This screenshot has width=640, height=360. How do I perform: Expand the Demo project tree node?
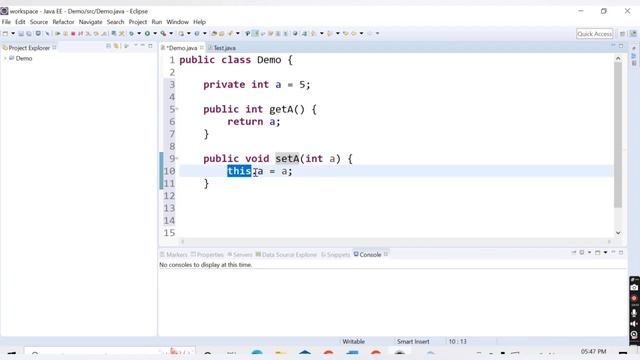click(5, 58)
